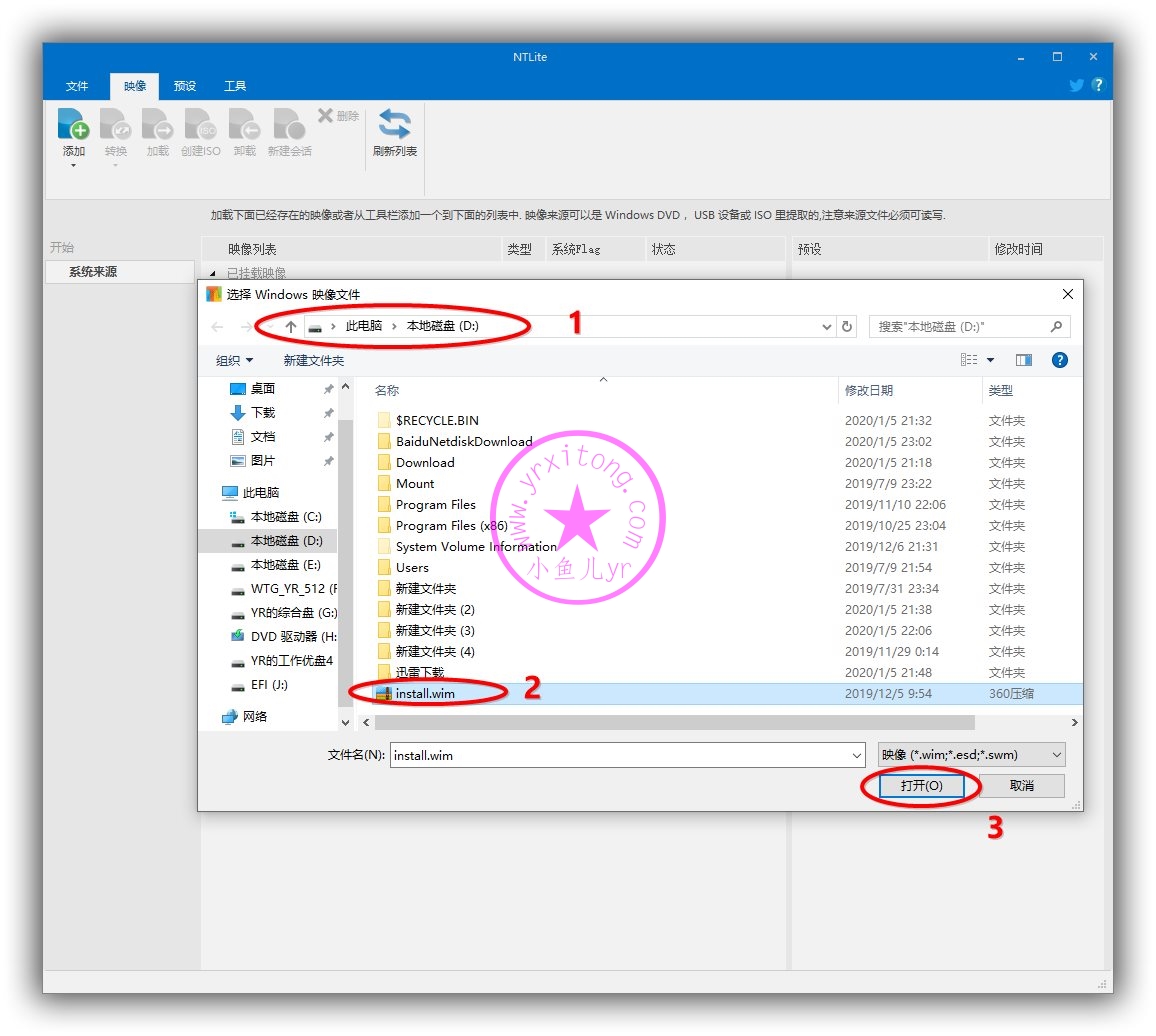The width and height of the screenshot is (1156, 1036).
Task: Click the NTLite help question icon
Action: 1098,85
